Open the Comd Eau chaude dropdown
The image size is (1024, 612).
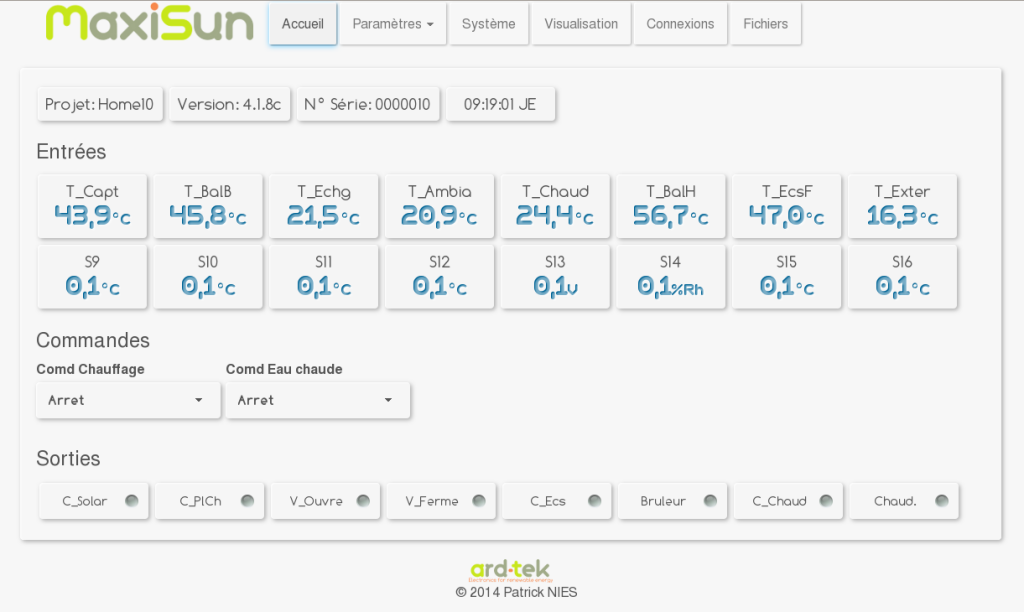click(317, 400)
